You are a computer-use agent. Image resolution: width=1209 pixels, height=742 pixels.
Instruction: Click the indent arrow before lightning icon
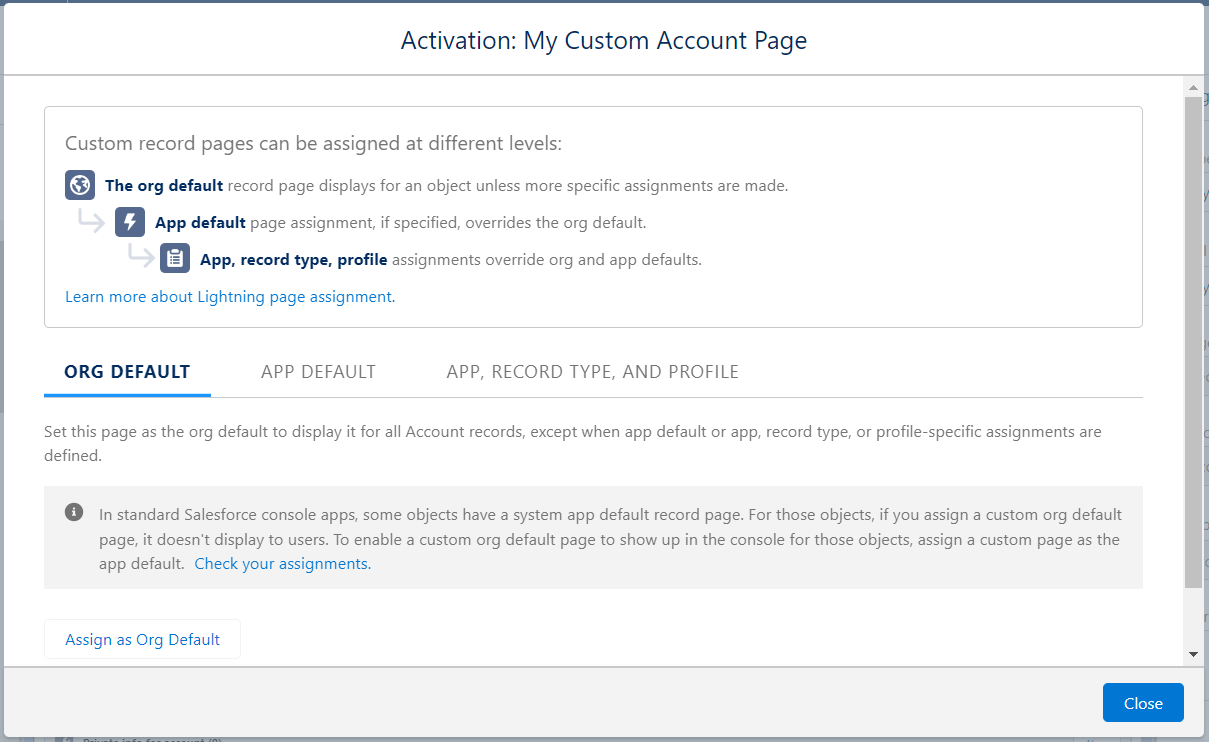pos(93,221)
